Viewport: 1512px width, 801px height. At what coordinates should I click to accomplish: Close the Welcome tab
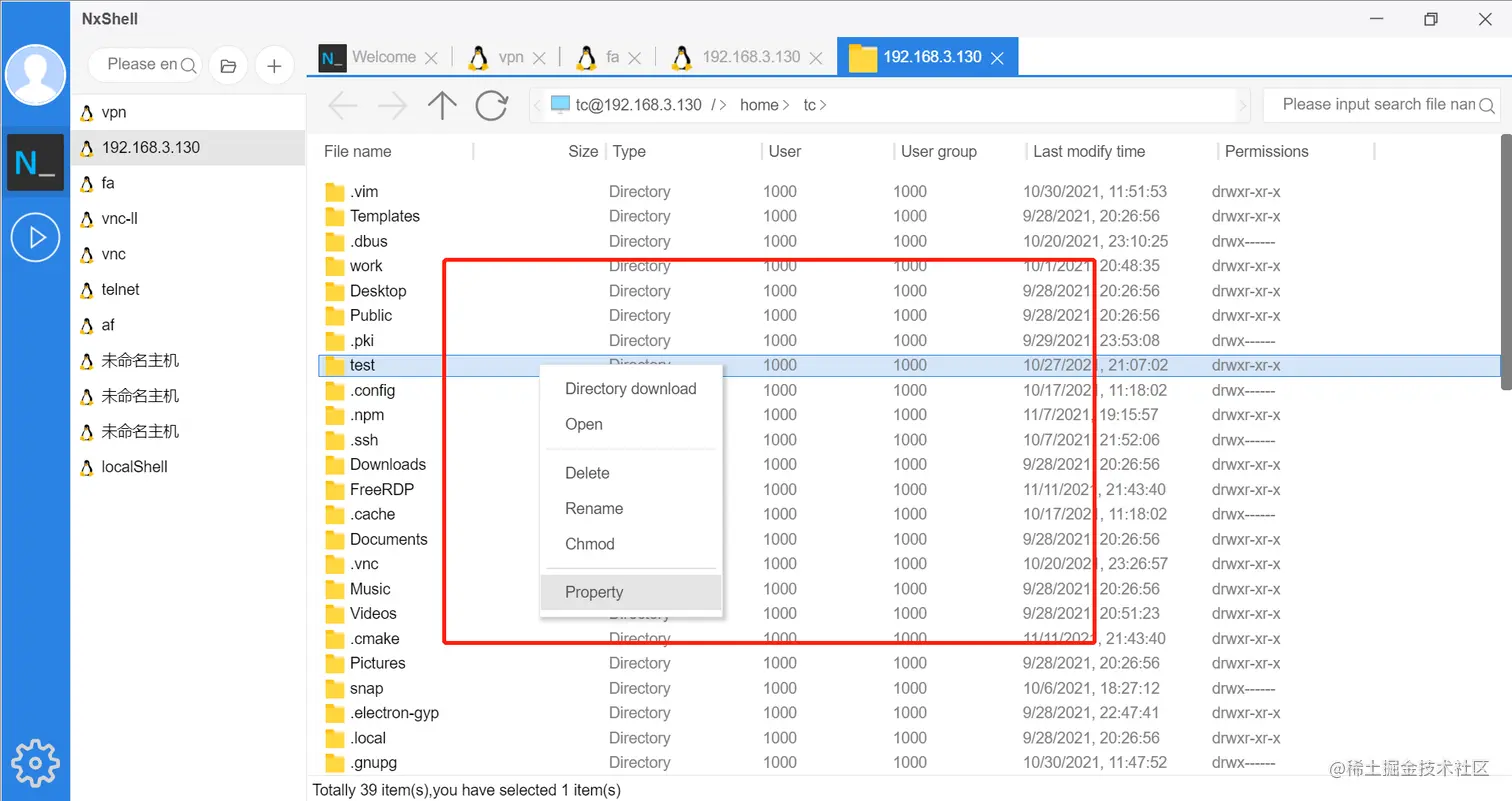(431, 58)
